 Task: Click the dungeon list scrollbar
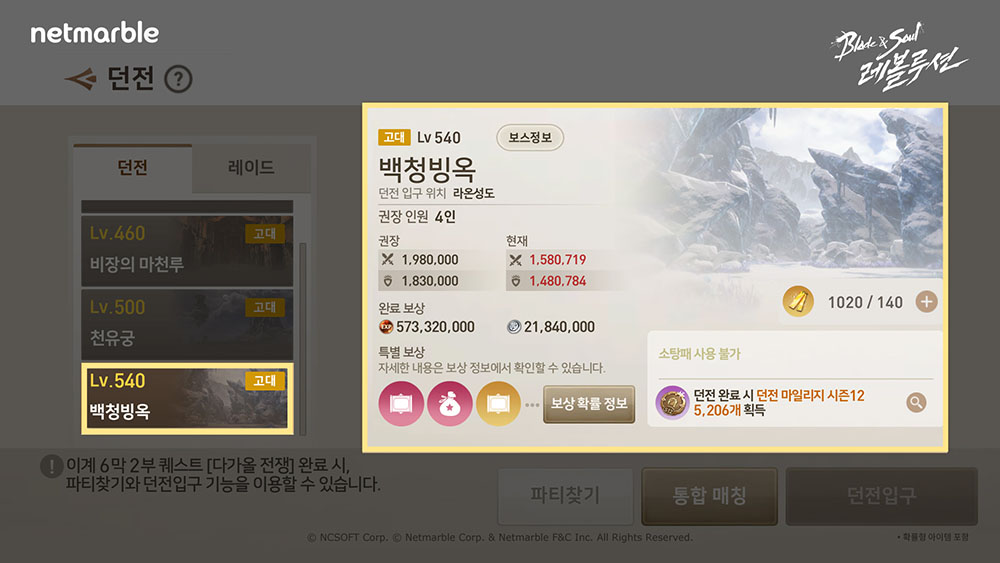(x=302, y=338)
